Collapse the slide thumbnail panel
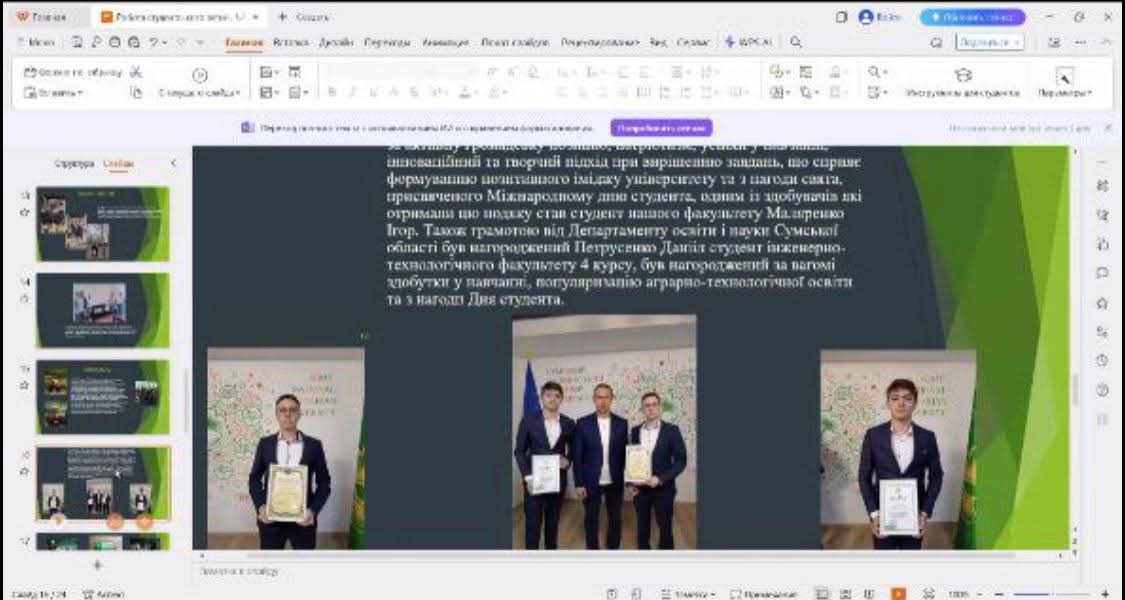This screenshot has height=600, width=1125. [173, 163]
